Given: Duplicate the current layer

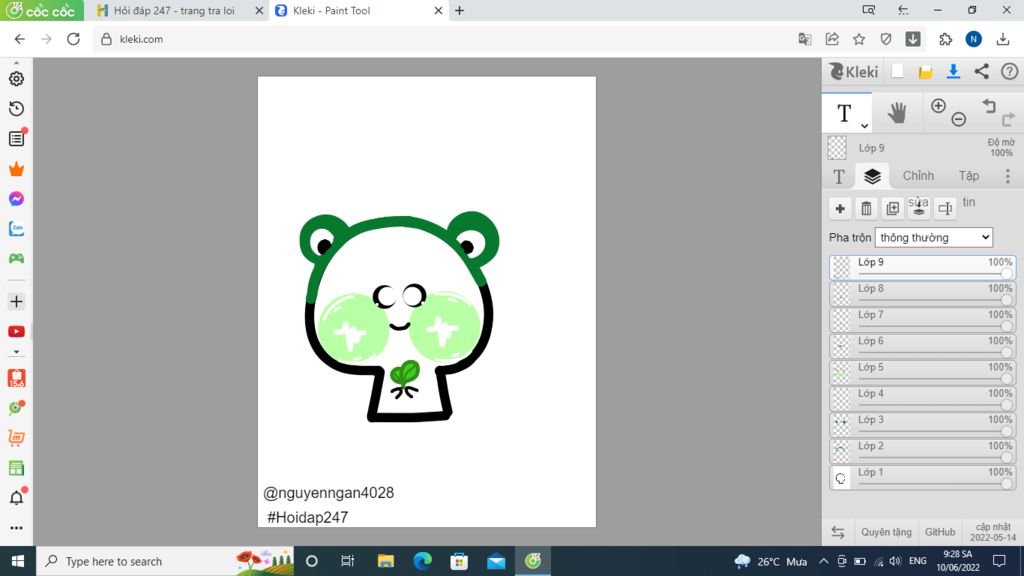Looking at the screenshot, I should (893, 209).
